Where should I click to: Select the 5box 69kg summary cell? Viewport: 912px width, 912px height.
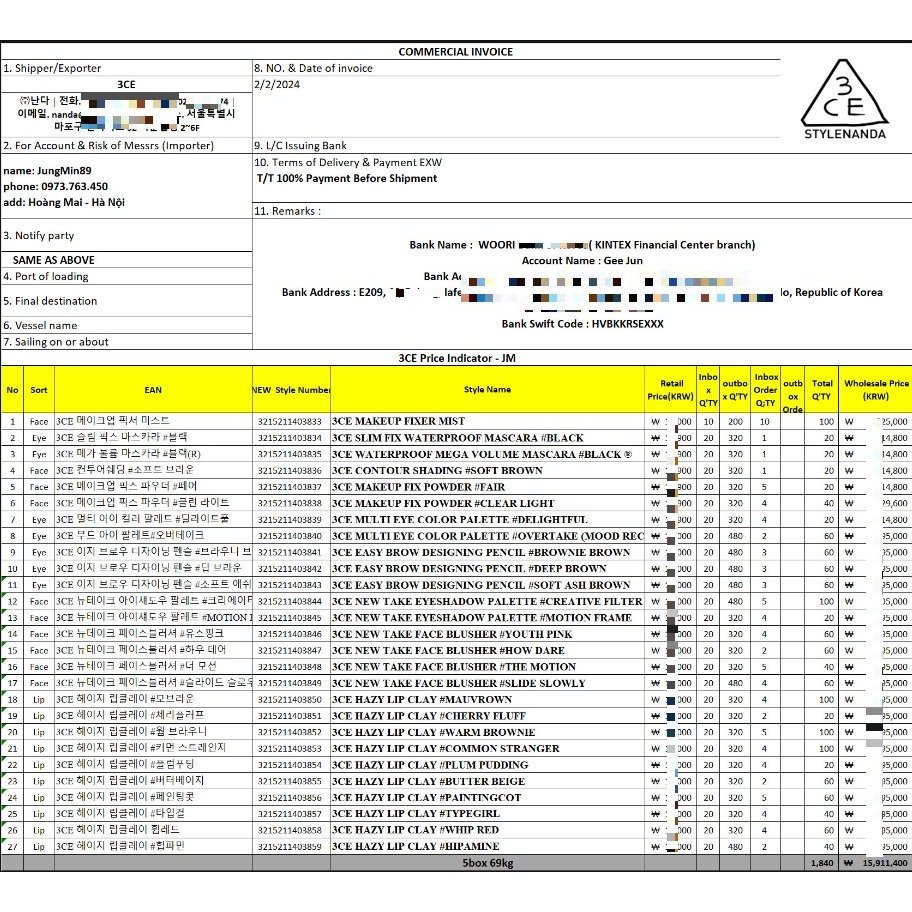pos(487,863)
